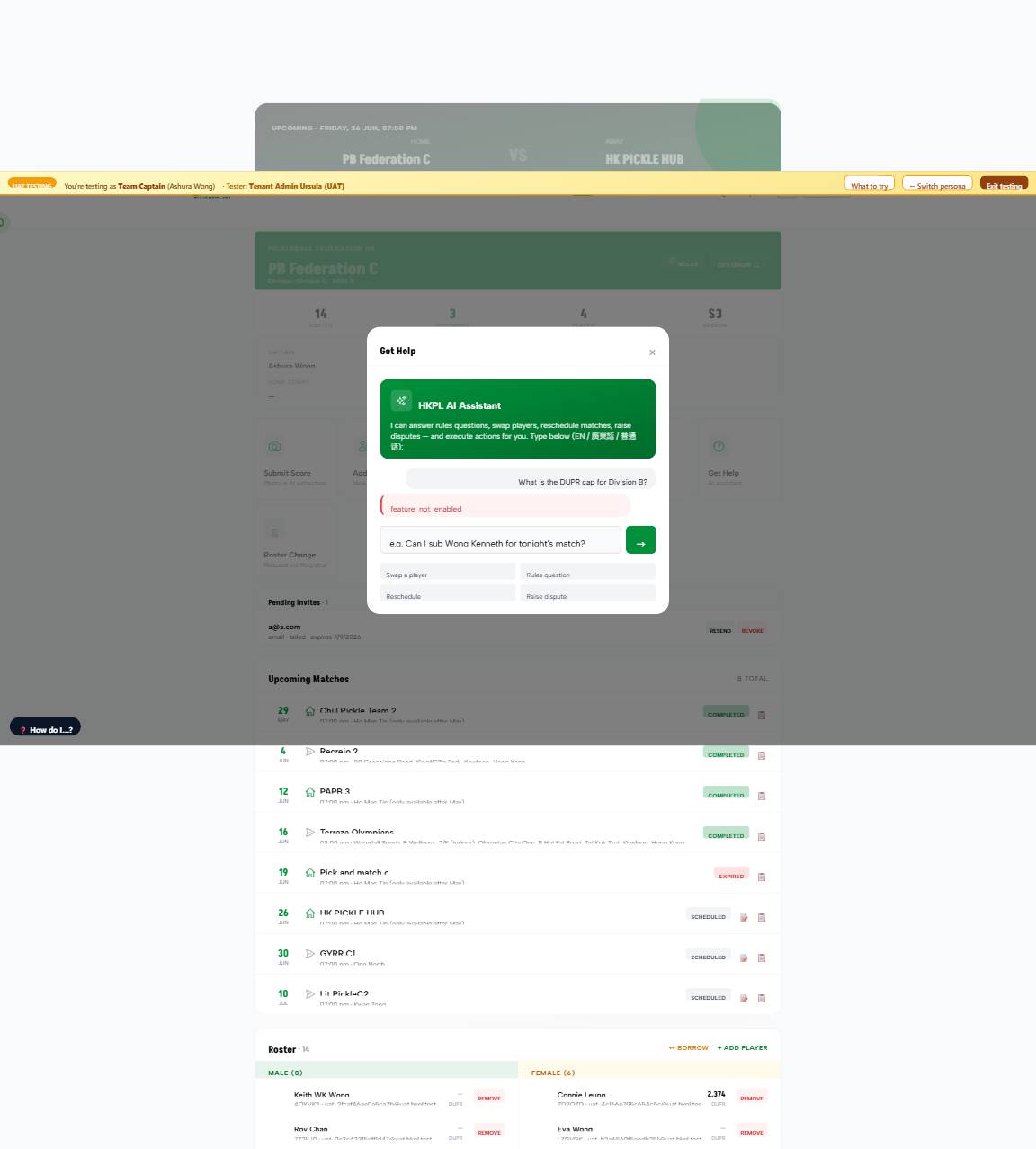
Task: Click the clipboard icon for PAPR 3 match
Action: coord(762,796)
